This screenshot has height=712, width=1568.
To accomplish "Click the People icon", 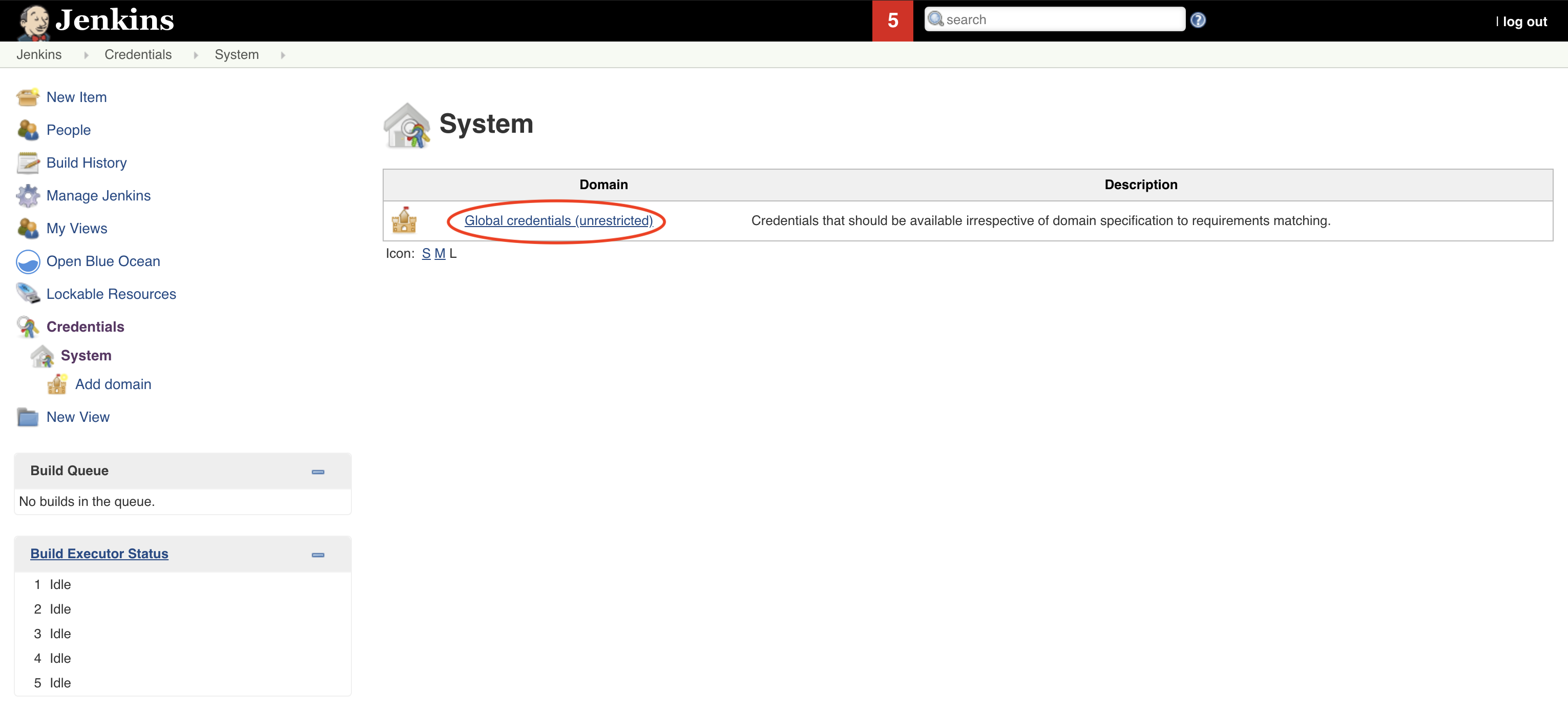I will pos(27,129).
